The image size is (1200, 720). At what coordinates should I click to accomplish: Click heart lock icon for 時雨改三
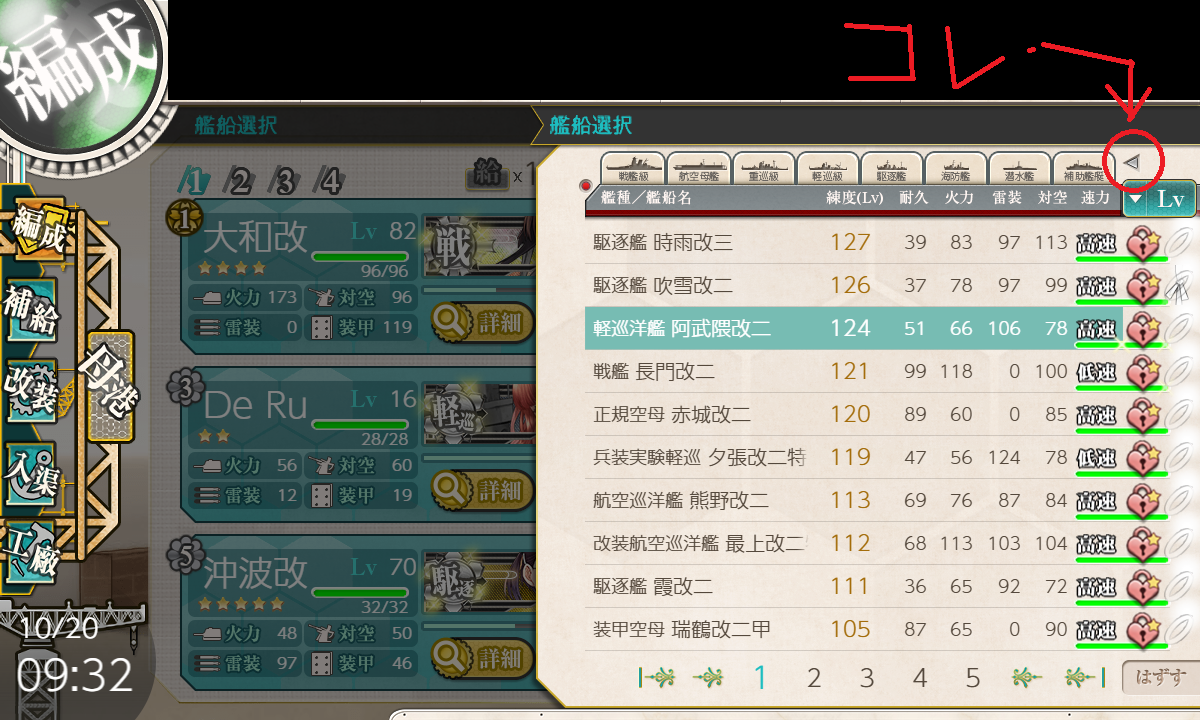click(1142, 242)
